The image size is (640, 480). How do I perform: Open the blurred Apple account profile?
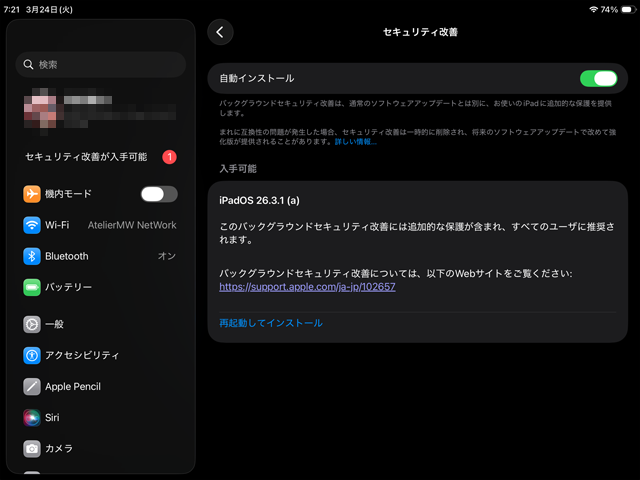(100, 111)
